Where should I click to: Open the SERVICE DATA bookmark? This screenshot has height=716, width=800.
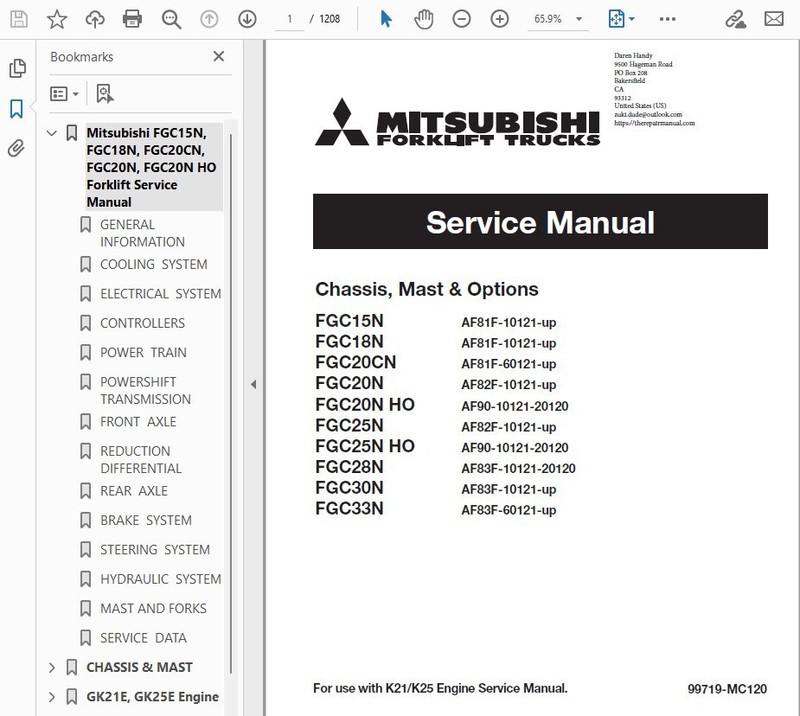pos(143,638)
